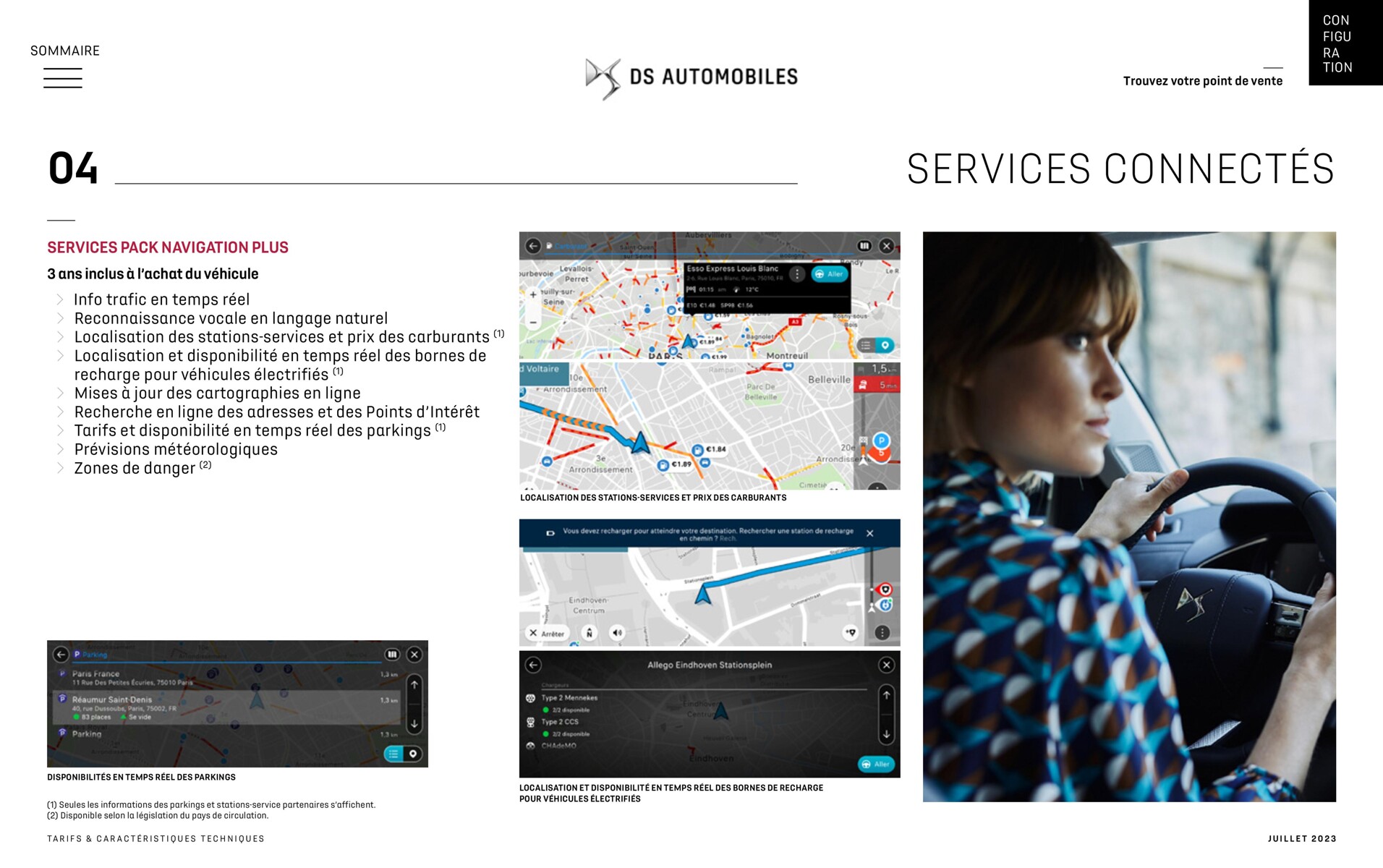Click chevron beside bornes de recharge item
1383x868 pixels.
(x=60, y=356)
